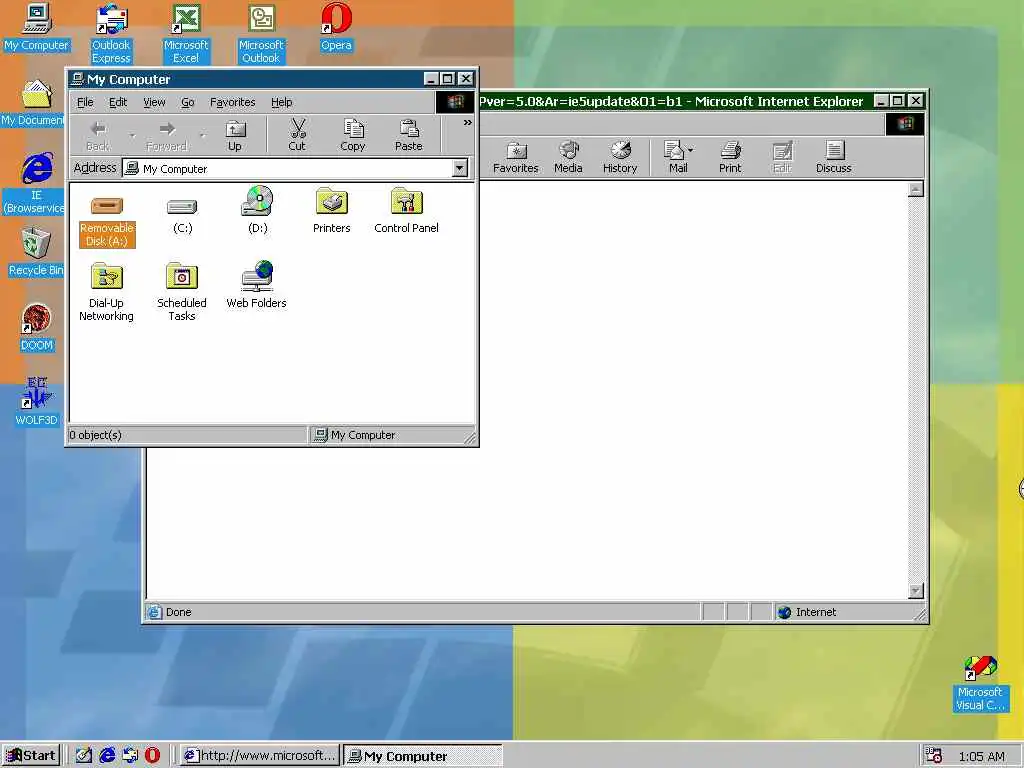Screen dimensions: 1024x768
Task: Switch to the microsoft.com taskbar button
Action: point(260,756)
